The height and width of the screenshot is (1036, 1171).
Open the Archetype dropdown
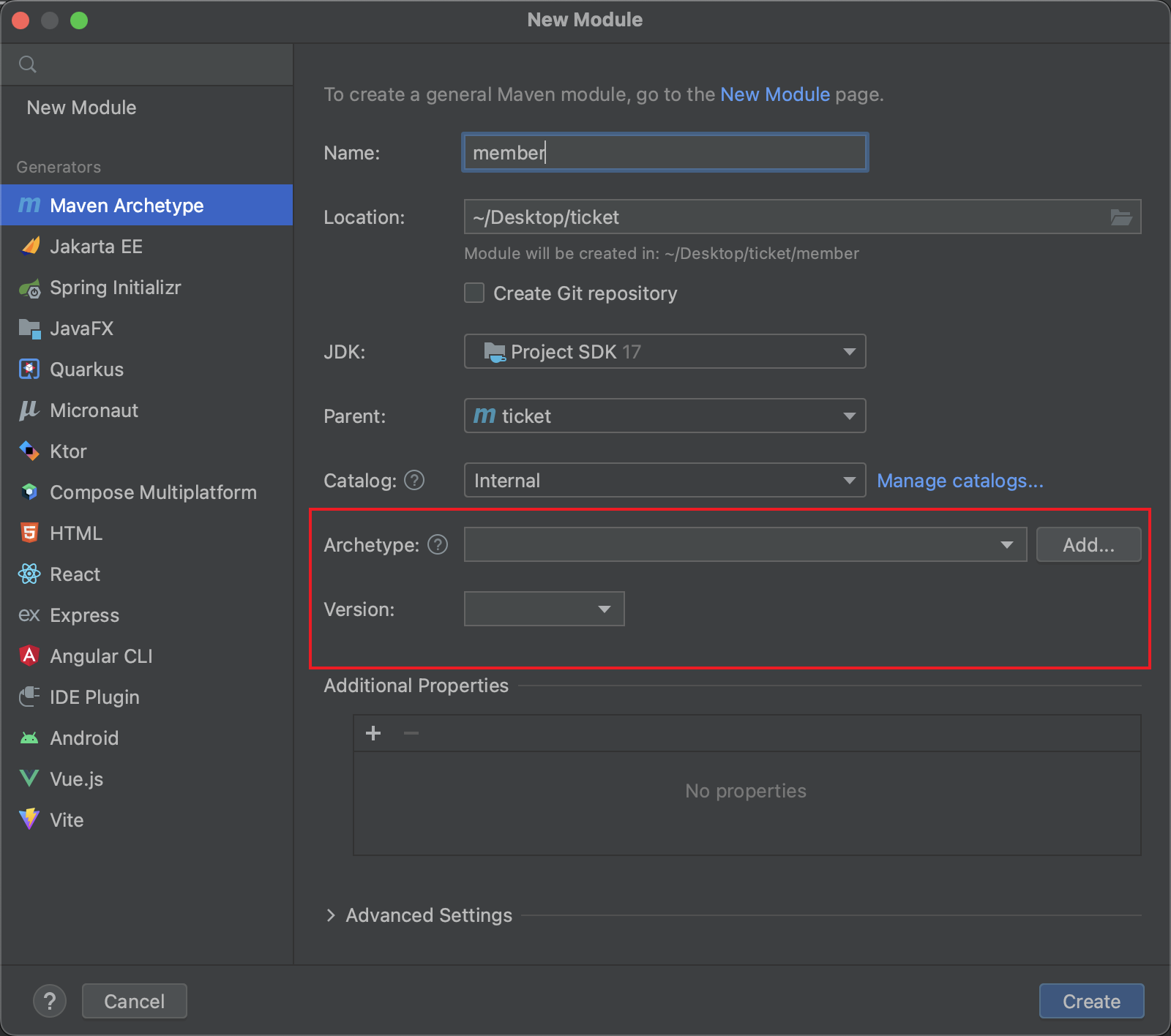click(x=745, y=545)
